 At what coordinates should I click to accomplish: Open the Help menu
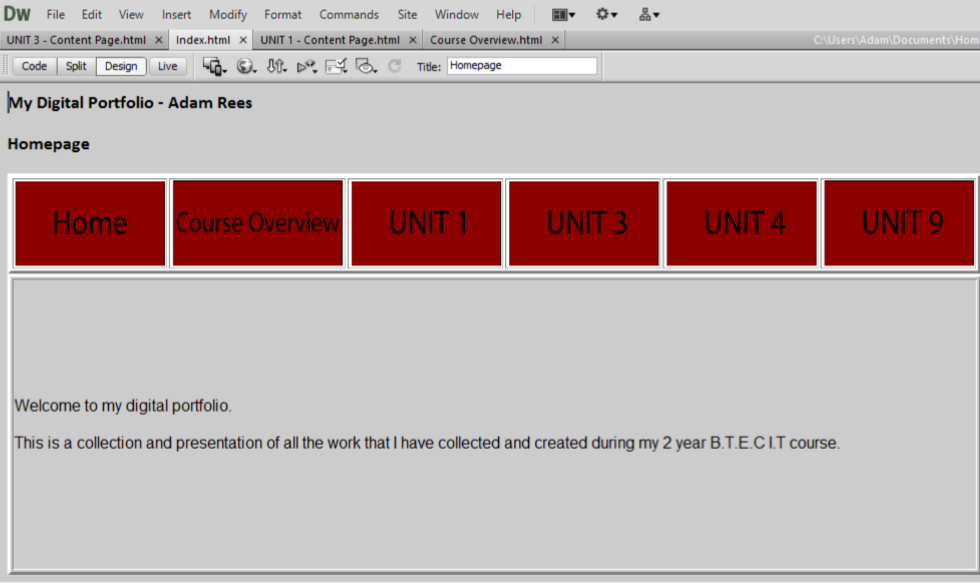point(508,14)
